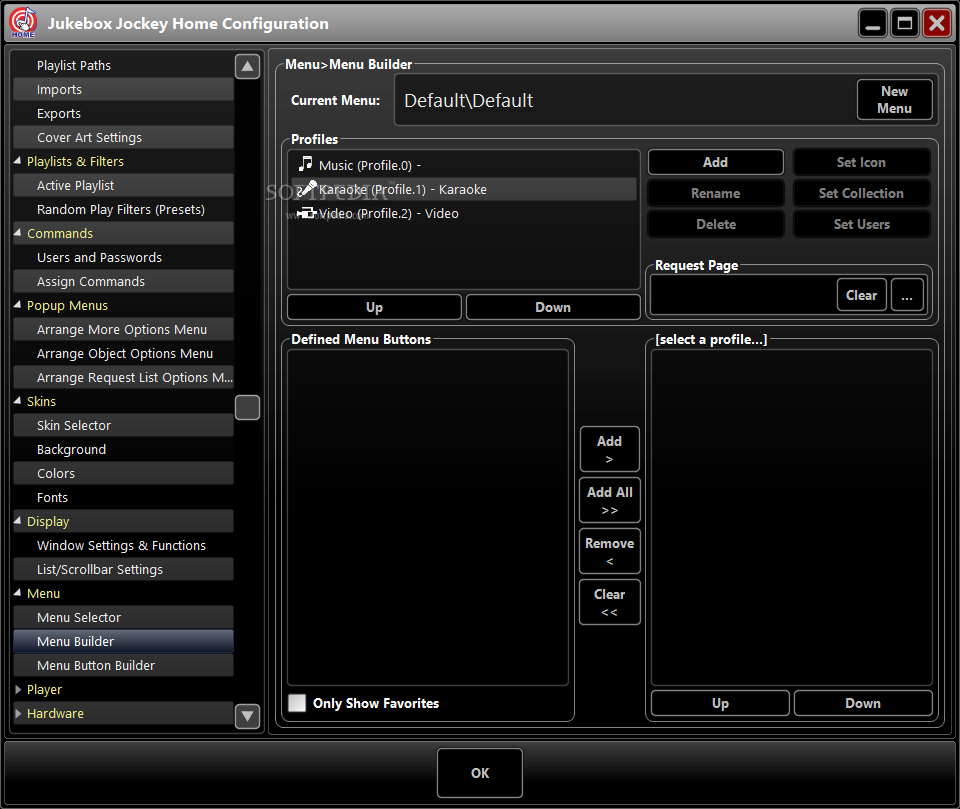
Task: Select Active Playlist in sidebar
Action: [123, 185]
